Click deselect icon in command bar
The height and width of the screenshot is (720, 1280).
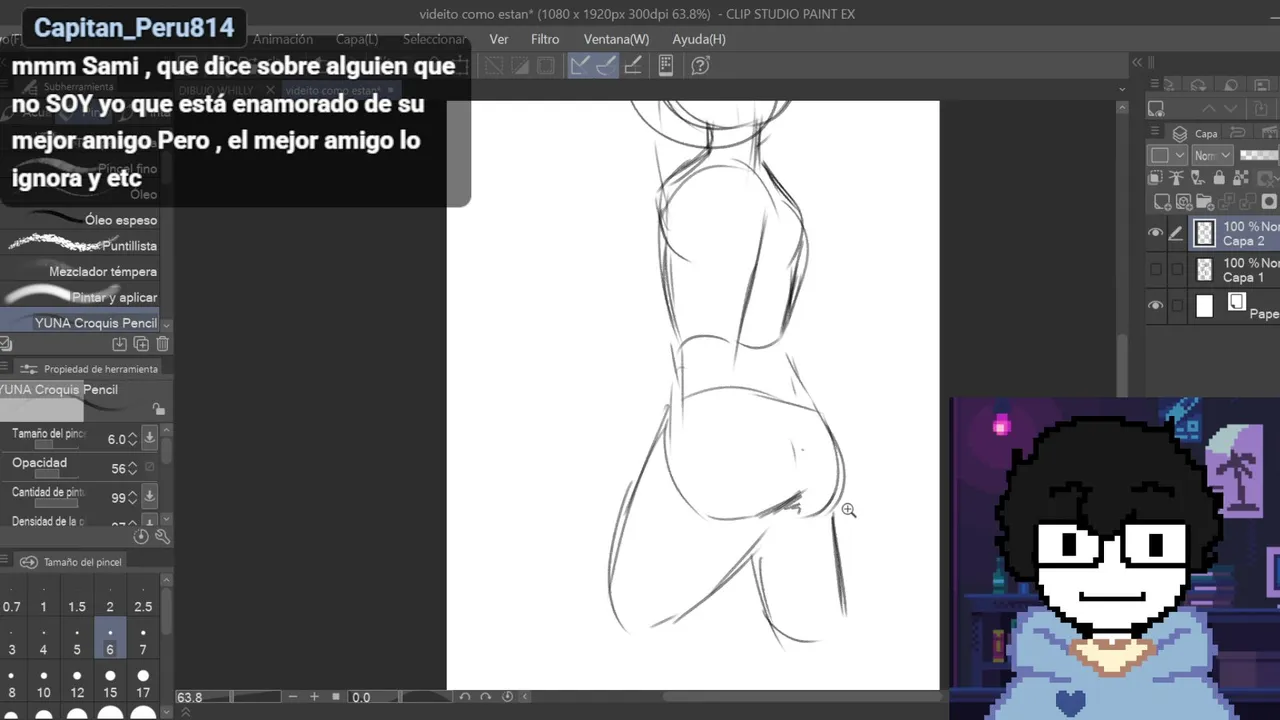[x=493, y=66]
